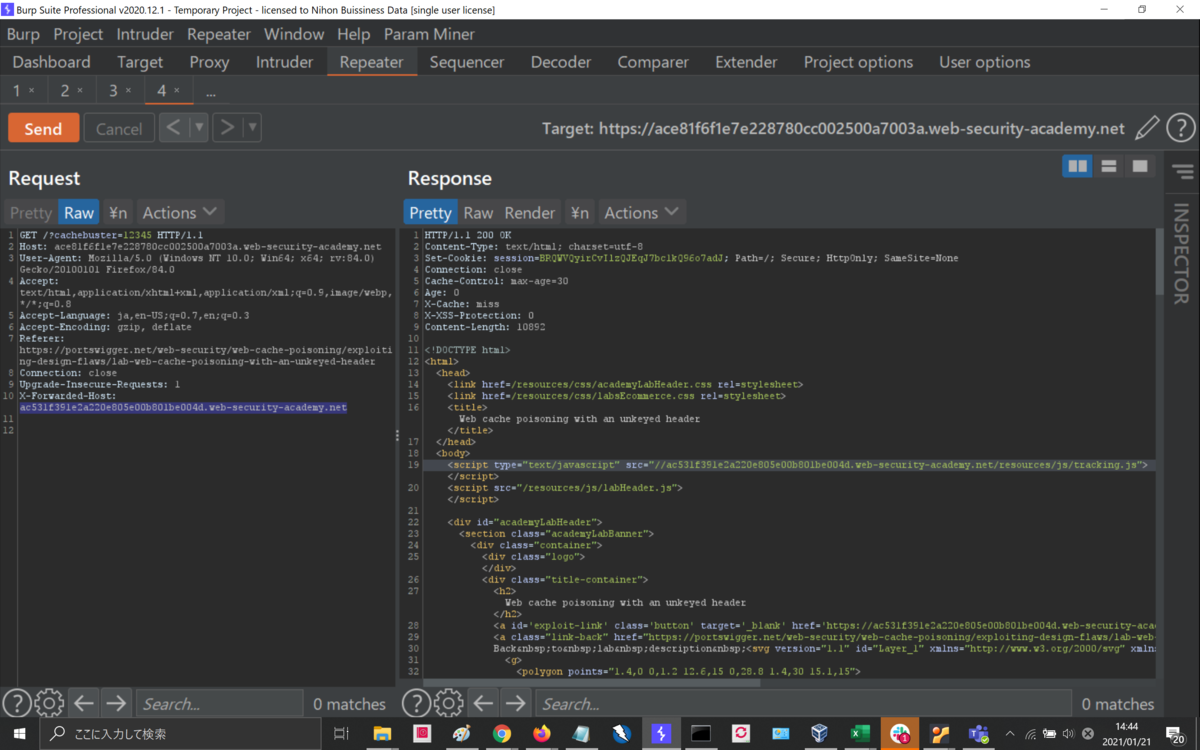Open the Request Actions dropdown

(x=179, y=212)
